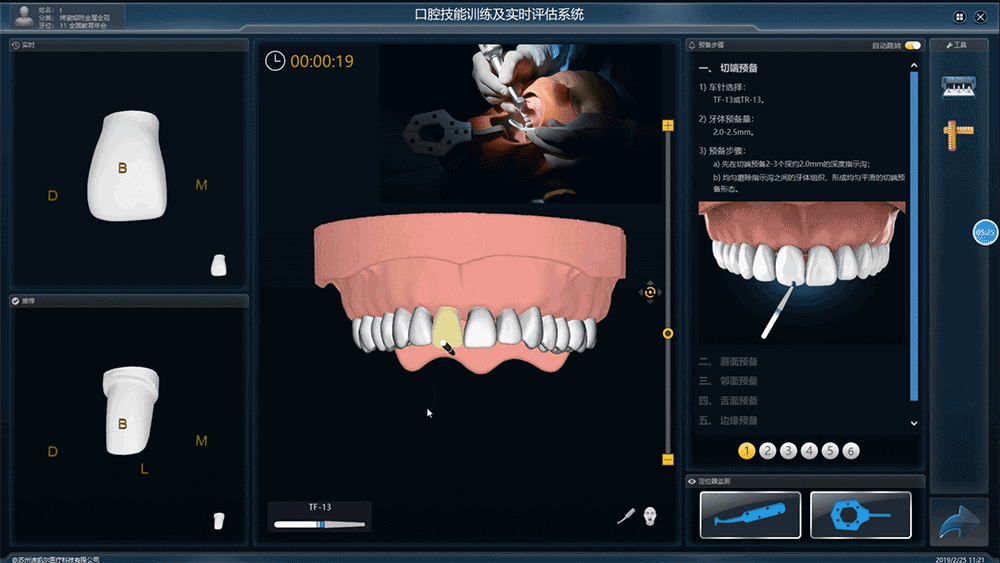This screenshot has width=1000, height=563.
Task: Select the blue handpiece locator thumbnail
Action: tap(750, 515)
